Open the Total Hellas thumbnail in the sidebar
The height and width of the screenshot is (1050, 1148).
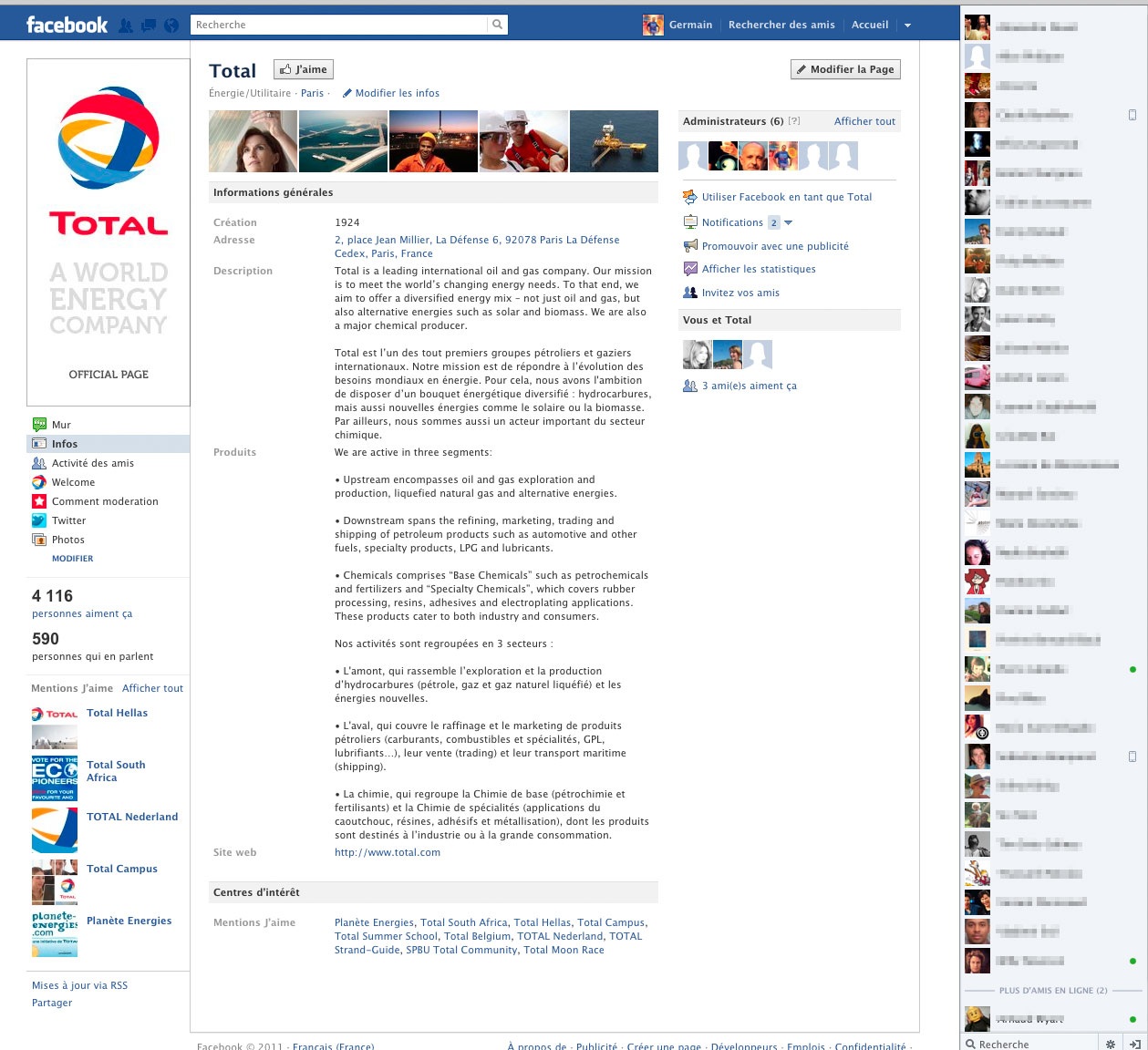[55, 727]
